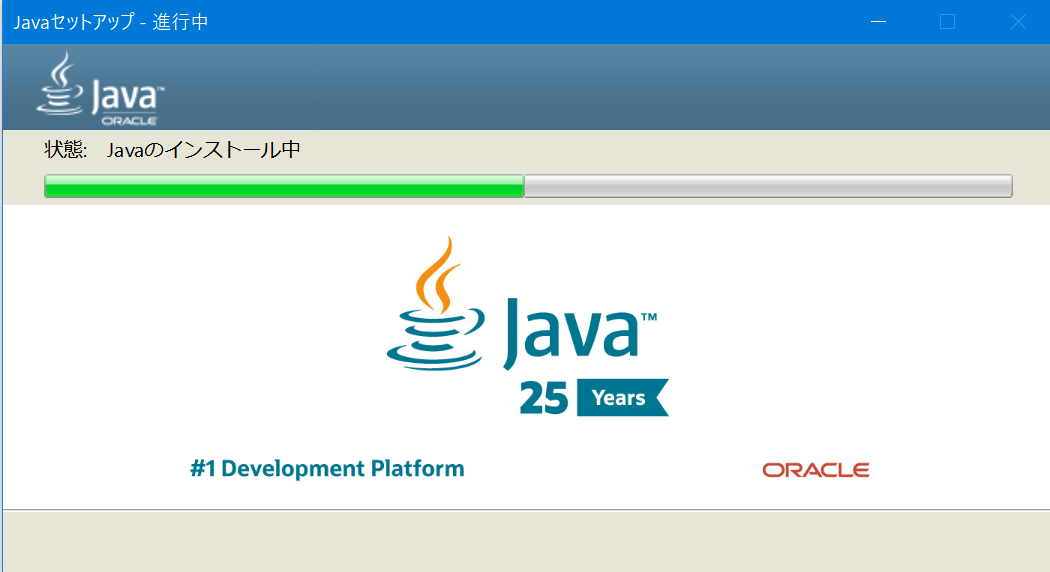The image size is (1050, 572).
Task: Click the Java Oracle logo in header
Action: pyautogui.click(x=100, y=89)
